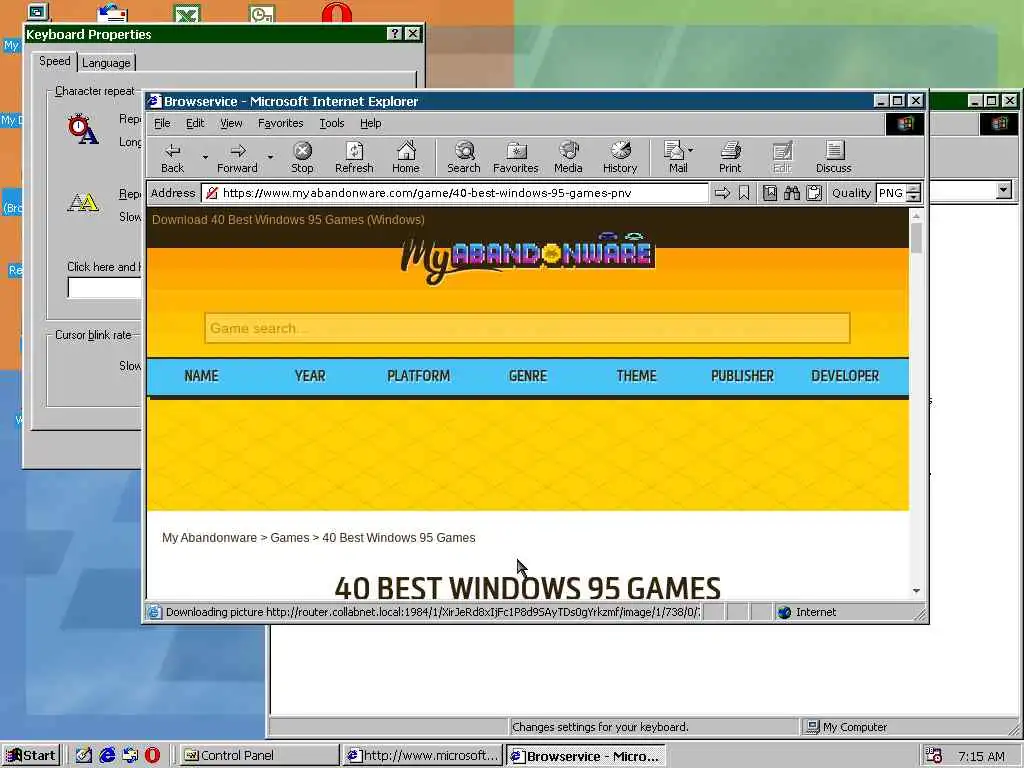Open the Excel desktop icon

(x=187, y=13)
